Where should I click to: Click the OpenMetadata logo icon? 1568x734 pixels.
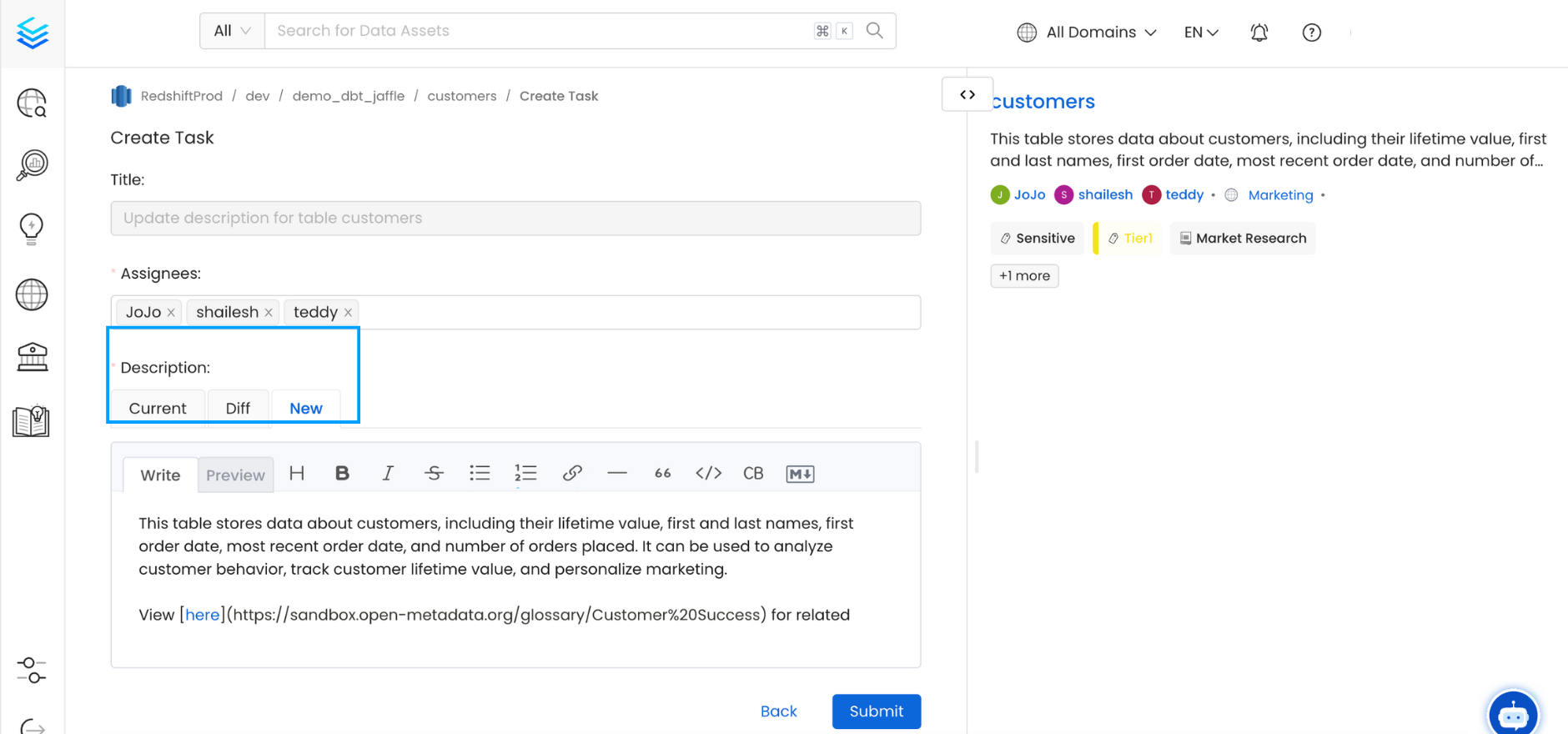[x=33, y=33]
